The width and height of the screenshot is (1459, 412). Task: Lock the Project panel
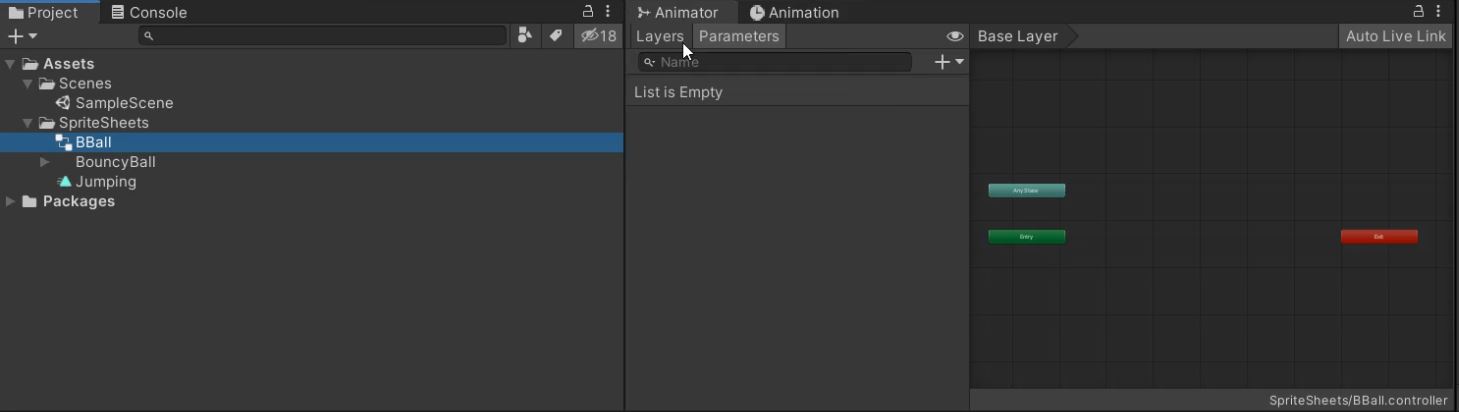(x=588, y=12)
